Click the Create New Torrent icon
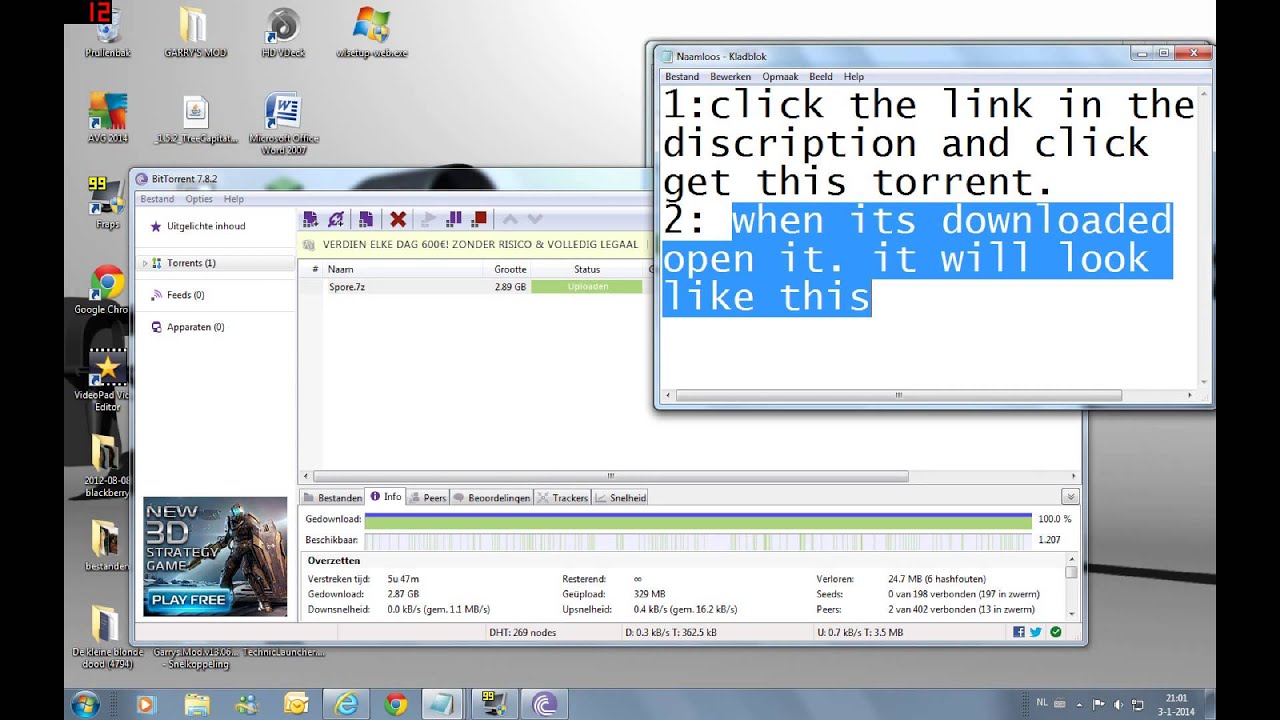This screenshot has height=720, width=1280. pos(366,219)
